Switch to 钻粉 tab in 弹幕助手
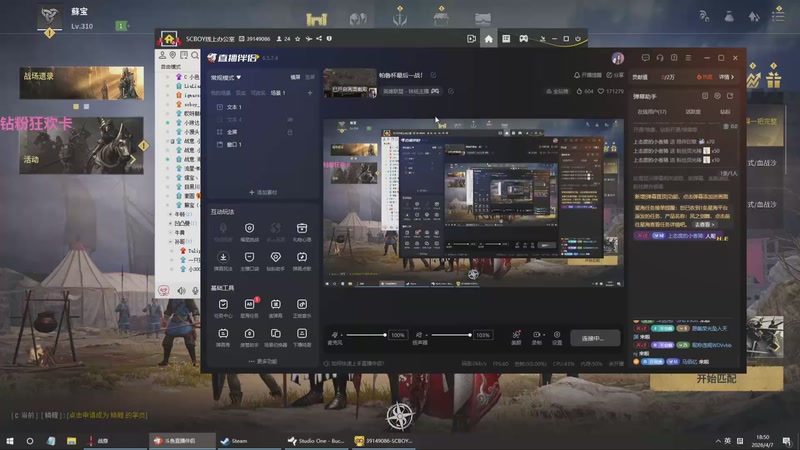Viewport: 800px width, 450px height. tap(725, 112)
